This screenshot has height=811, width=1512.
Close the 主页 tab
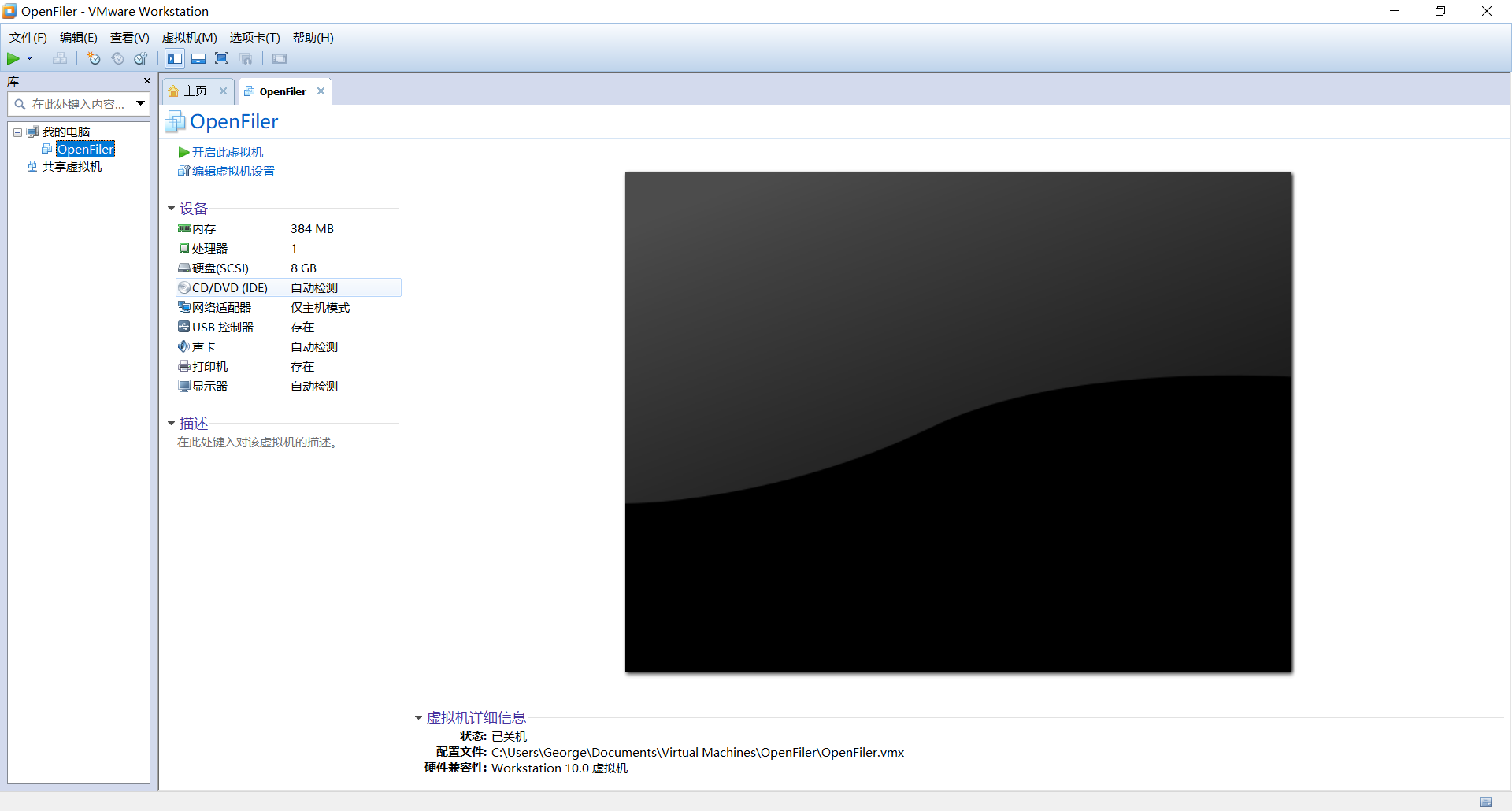coord(223,91)
